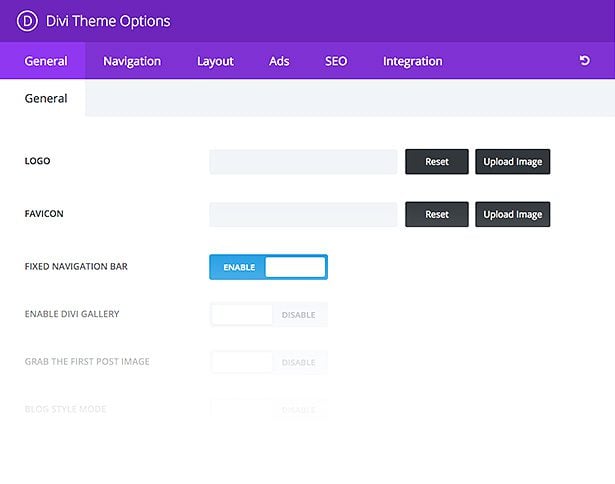Toggle the Fixed Navigation Bar switch
This screenshot has height=484, width=615.
click(x=268, y=267)
